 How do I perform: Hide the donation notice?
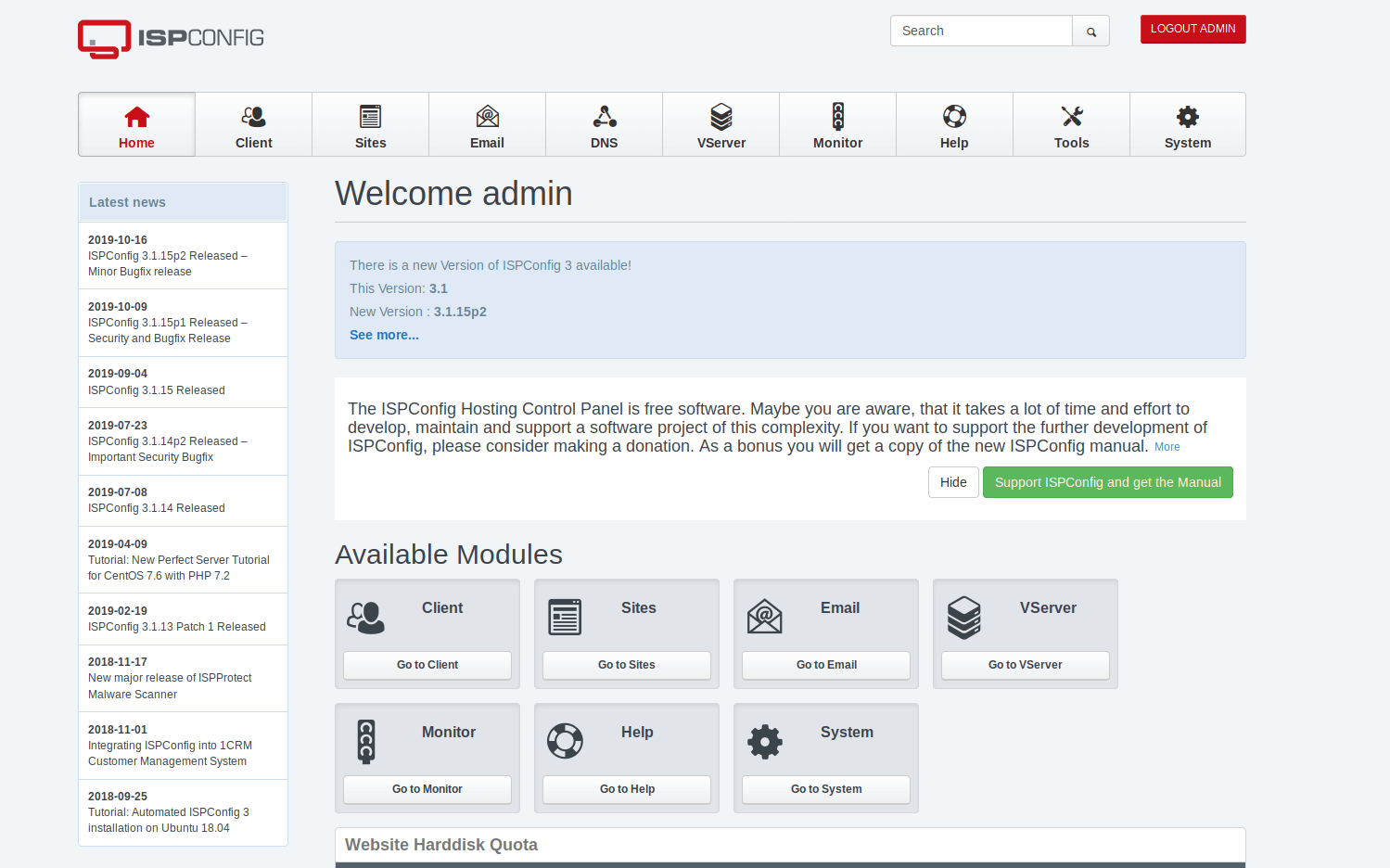click(x=952, y=482)
